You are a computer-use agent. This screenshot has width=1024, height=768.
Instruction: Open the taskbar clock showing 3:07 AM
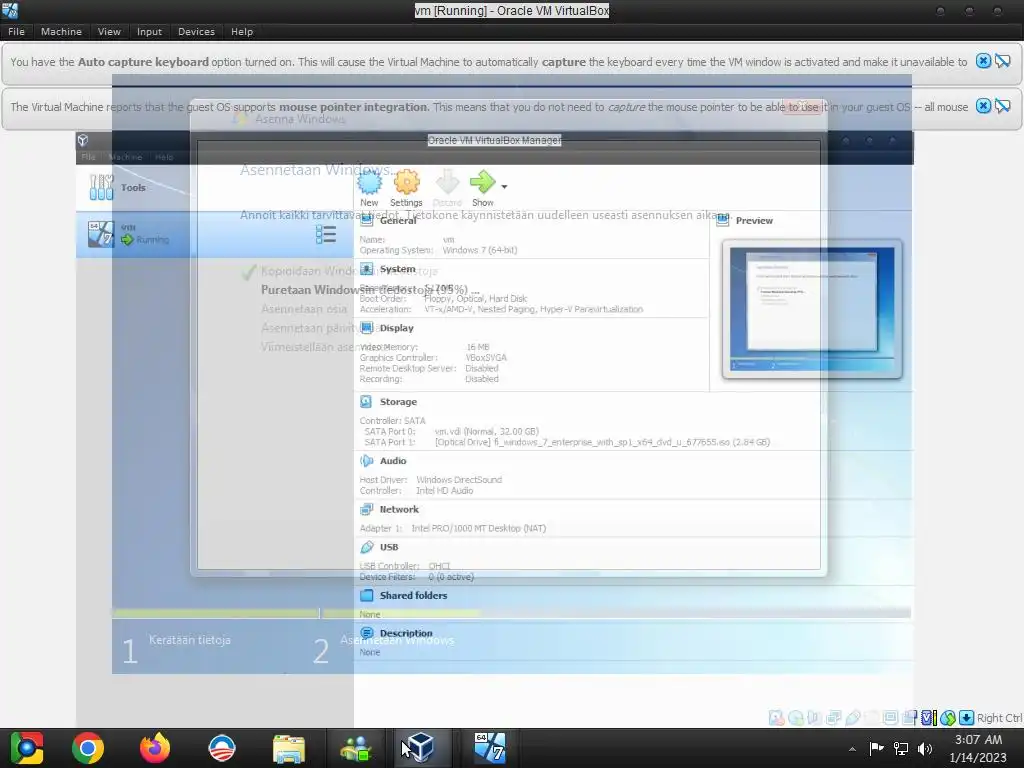point(978,748)
